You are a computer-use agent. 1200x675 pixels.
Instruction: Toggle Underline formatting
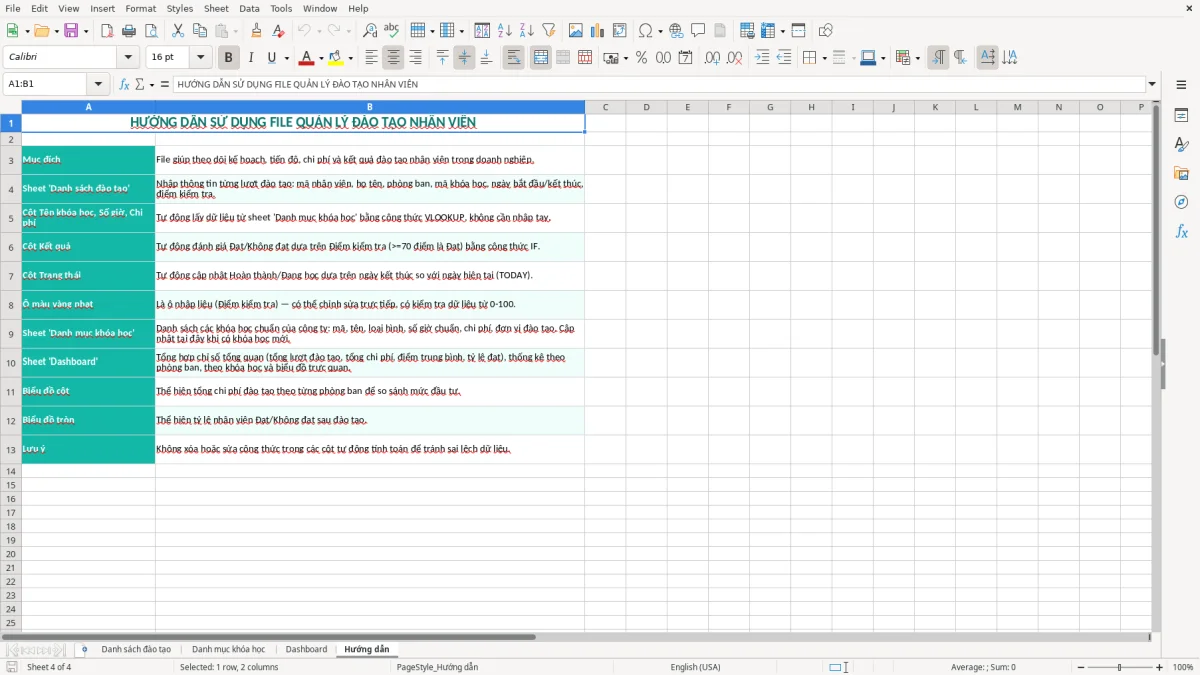[271, 58]
